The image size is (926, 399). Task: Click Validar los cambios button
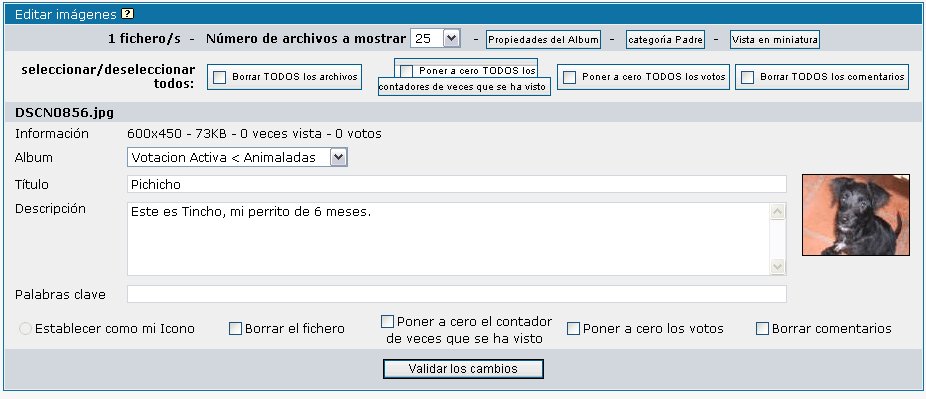coord(463,369)
